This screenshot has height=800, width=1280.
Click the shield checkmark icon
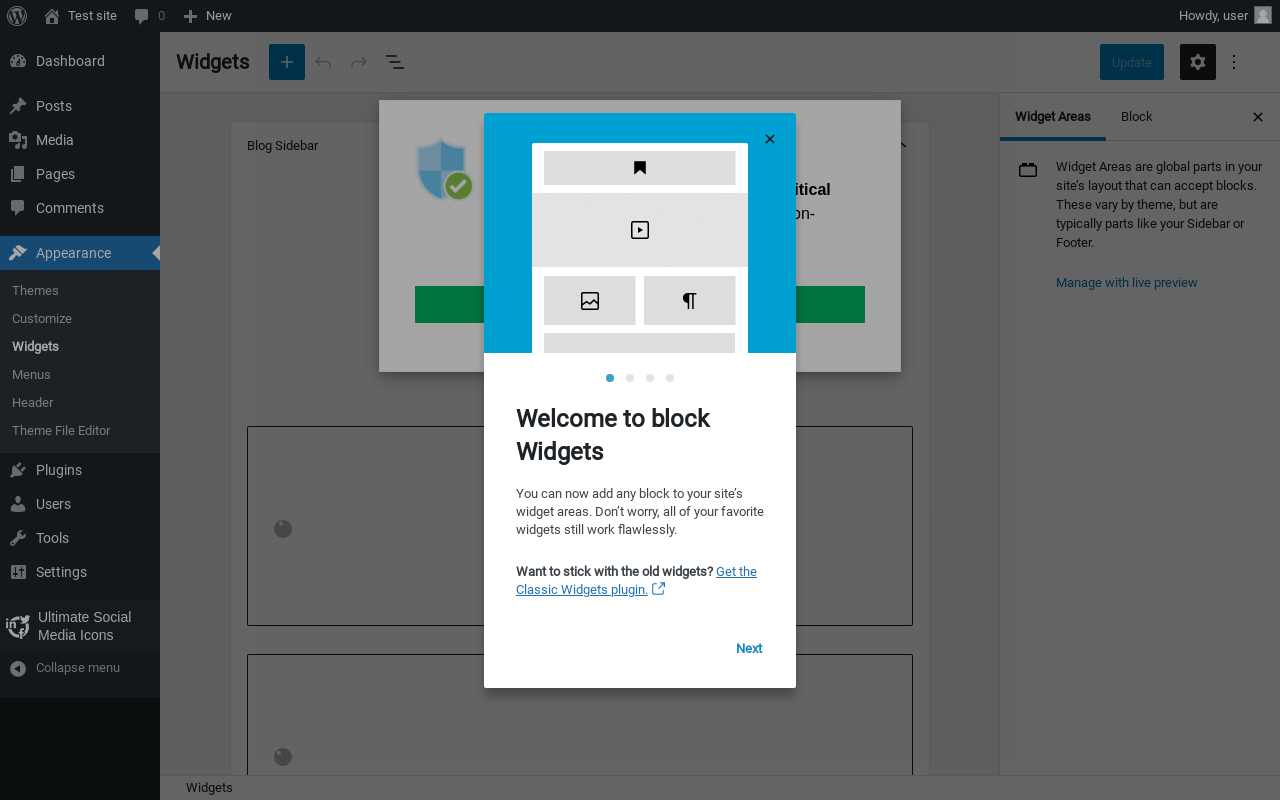coord(444,170)
